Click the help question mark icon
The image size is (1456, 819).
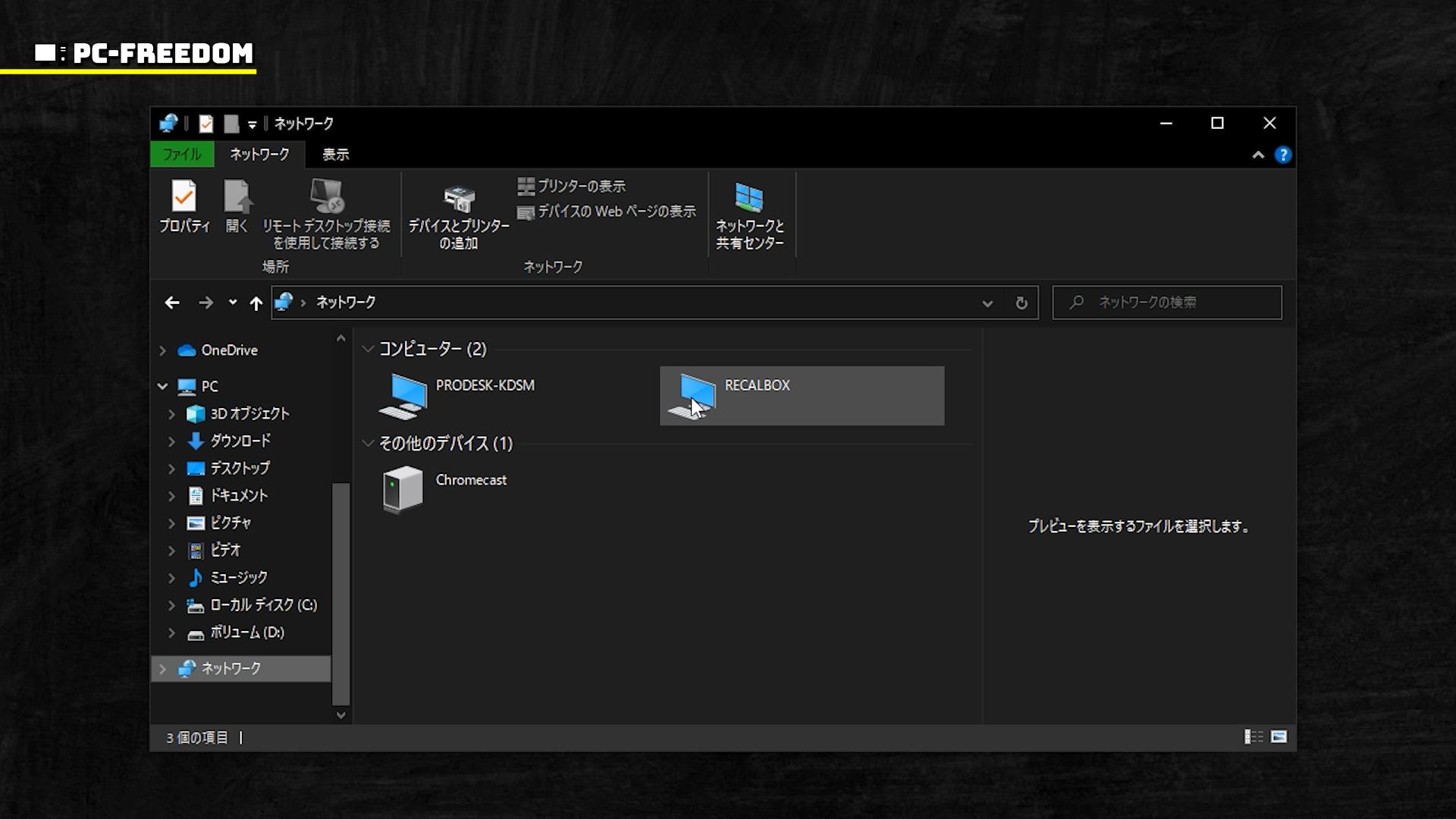pos(1283,155)
